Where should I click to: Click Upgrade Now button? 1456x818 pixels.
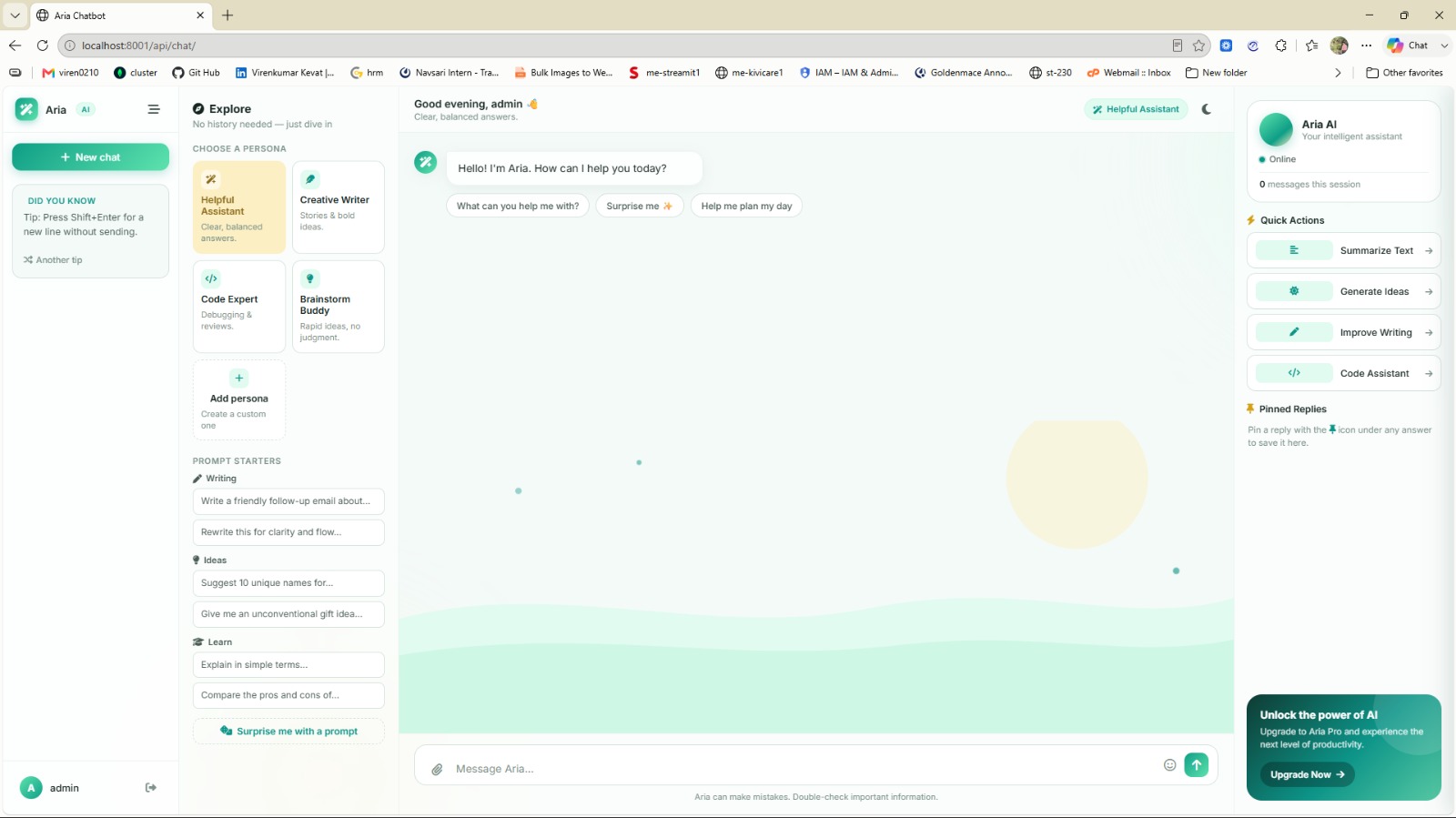pyautogui.click(x=1308, y=775)
